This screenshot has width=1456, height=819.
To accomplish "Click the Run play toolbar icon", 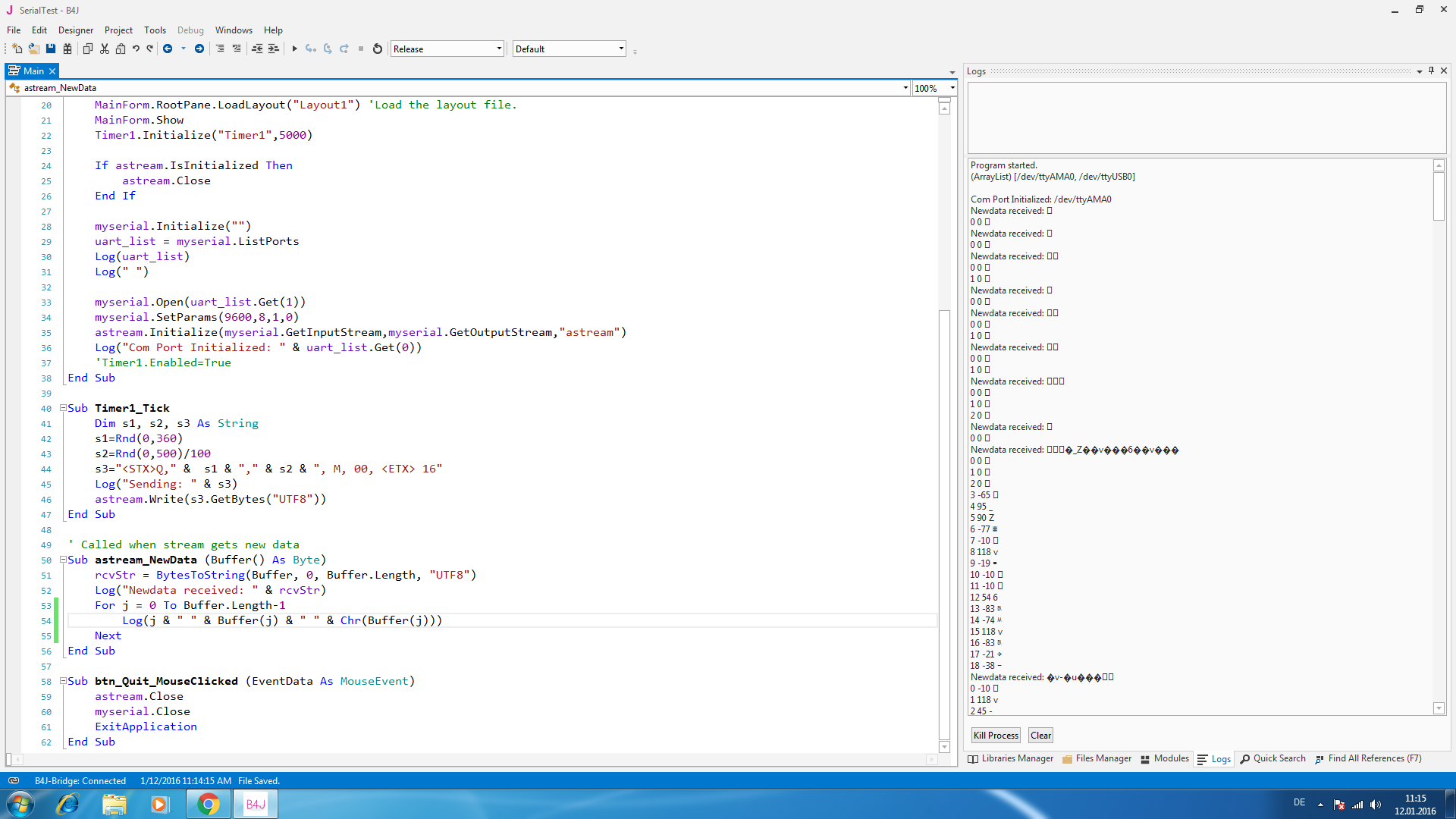I will (x=294, y=49).
